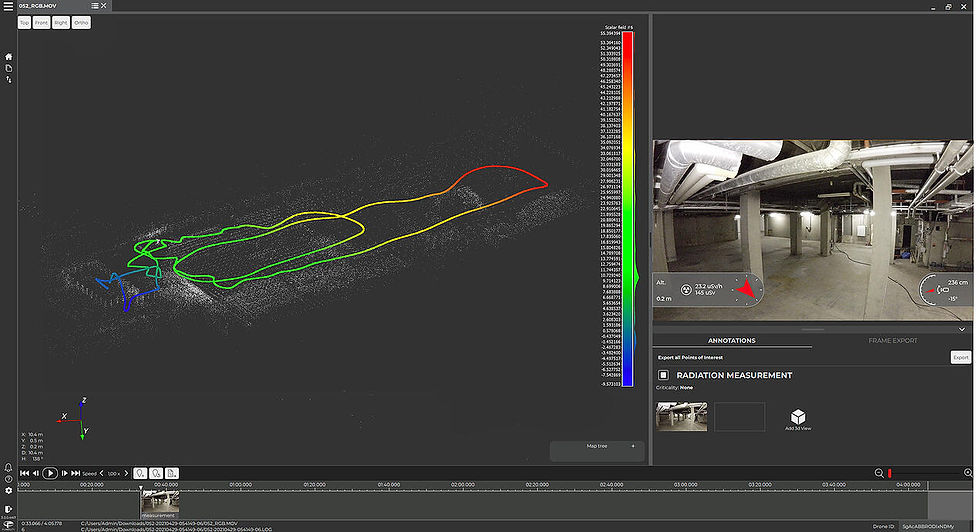Add a 3D view cube icon
The image size is (980, 532).
[798, 416]
